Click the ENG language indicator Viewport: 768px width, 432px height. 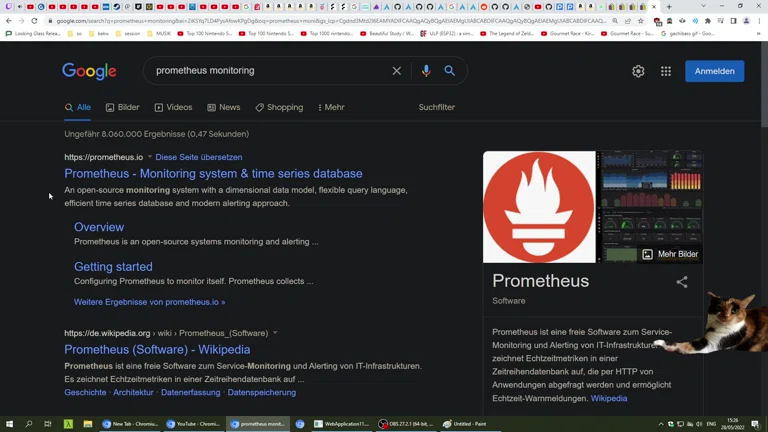711,424
